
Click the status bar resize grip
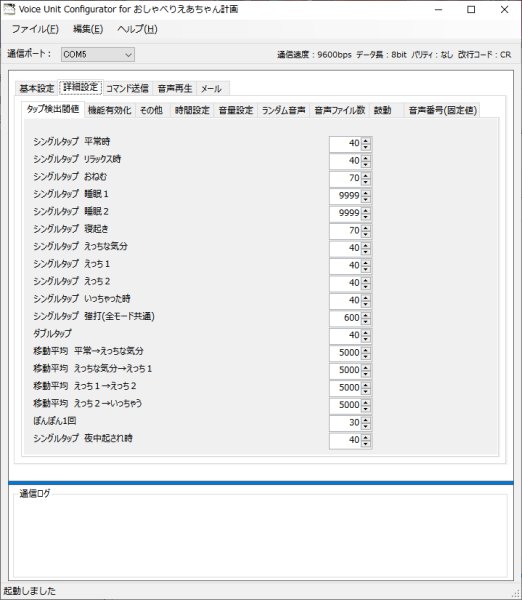pyautogui.click(x=515, y=593)
